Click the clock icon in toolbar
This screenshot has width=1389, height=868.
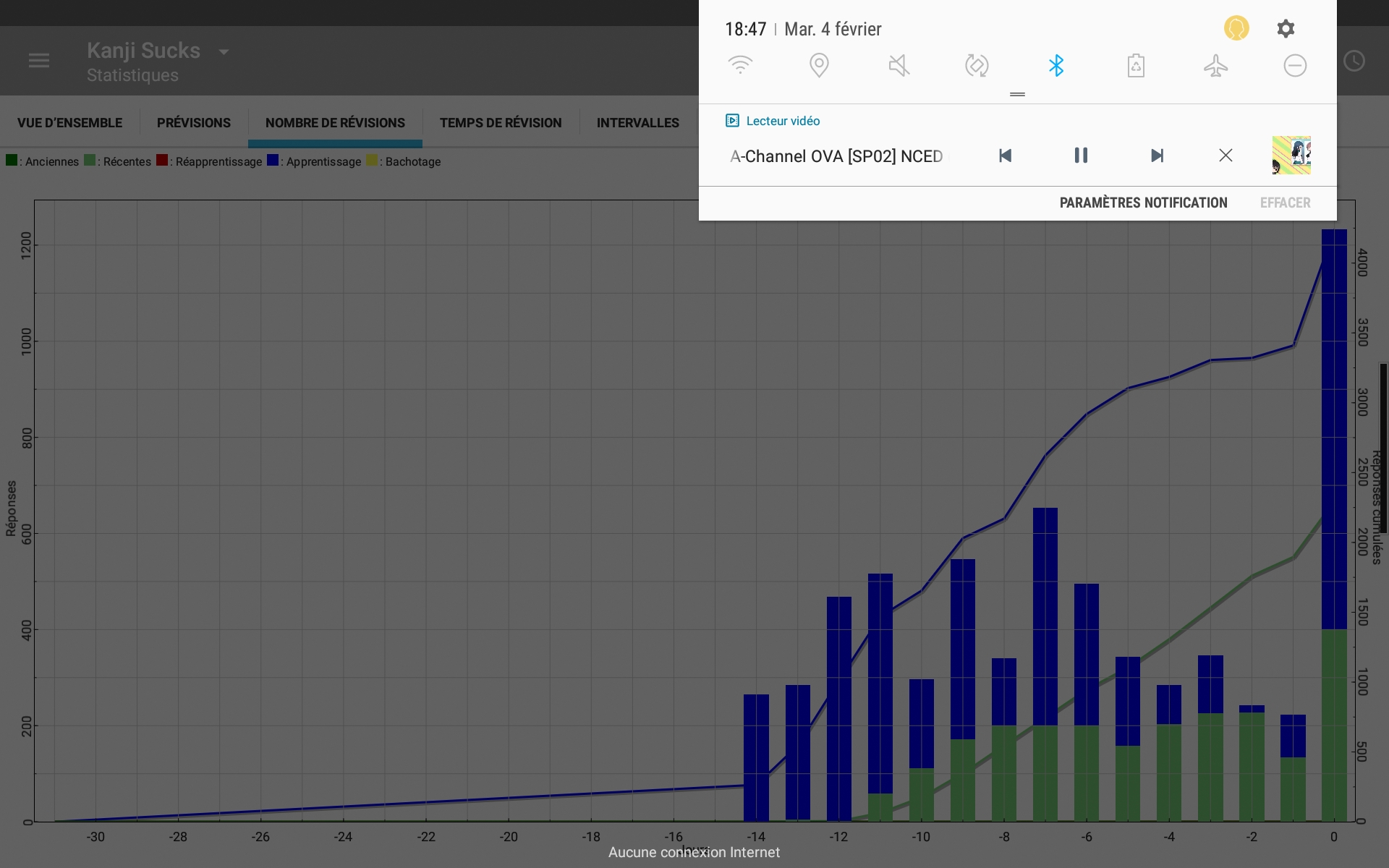pyautogui.click(x=1354, y=61)
